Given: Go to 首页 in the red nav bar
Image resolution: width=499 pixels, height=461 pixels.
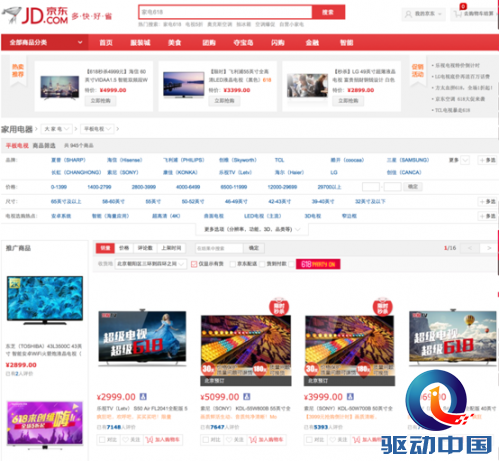Looking at the screenshot, I should (x=106, y=43).
